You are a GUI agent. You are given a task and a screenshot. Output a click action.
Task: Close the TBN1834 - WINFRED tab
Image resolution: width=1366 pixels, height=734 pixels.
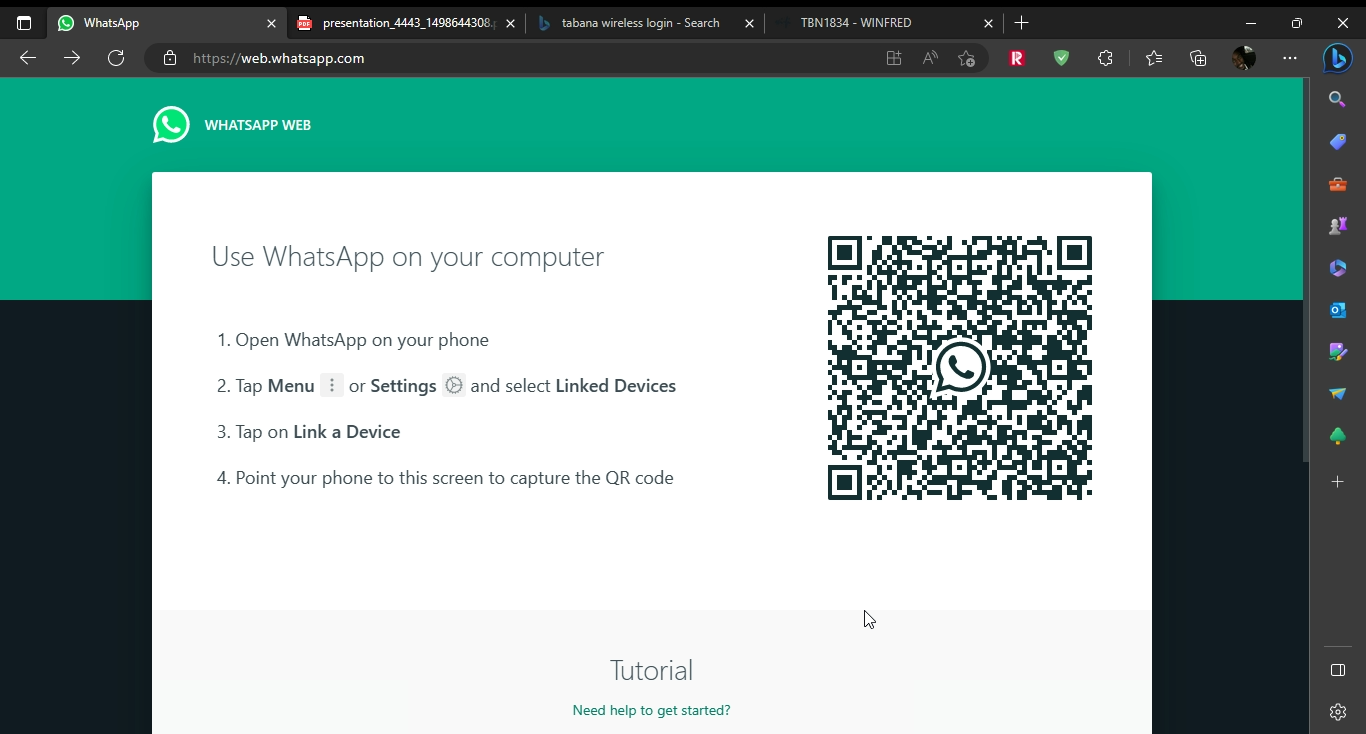[988, 23]
